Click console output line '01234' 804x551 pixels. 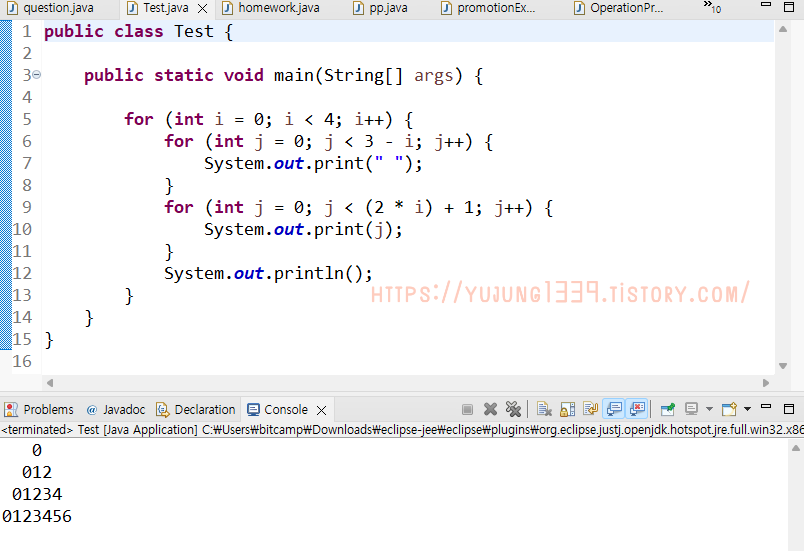(37, 494)
